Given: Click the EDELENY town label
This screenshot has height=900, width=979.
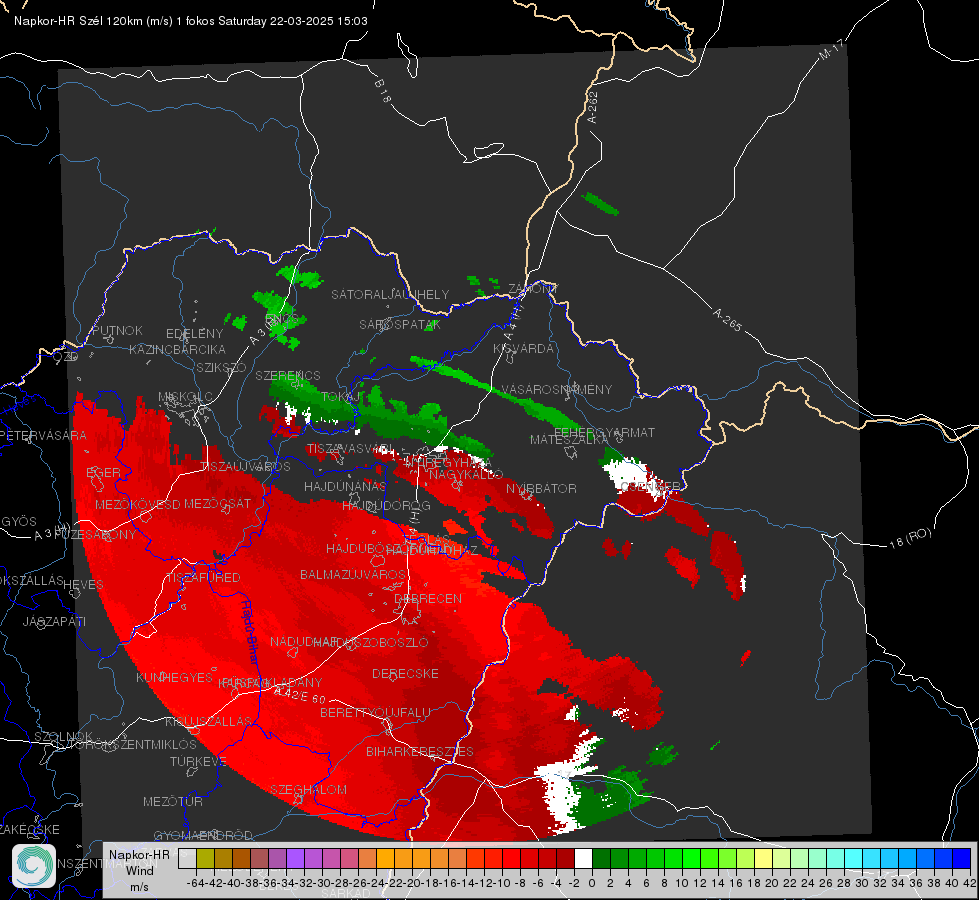Looking at the screenshot, I should [x=194, y=334].
